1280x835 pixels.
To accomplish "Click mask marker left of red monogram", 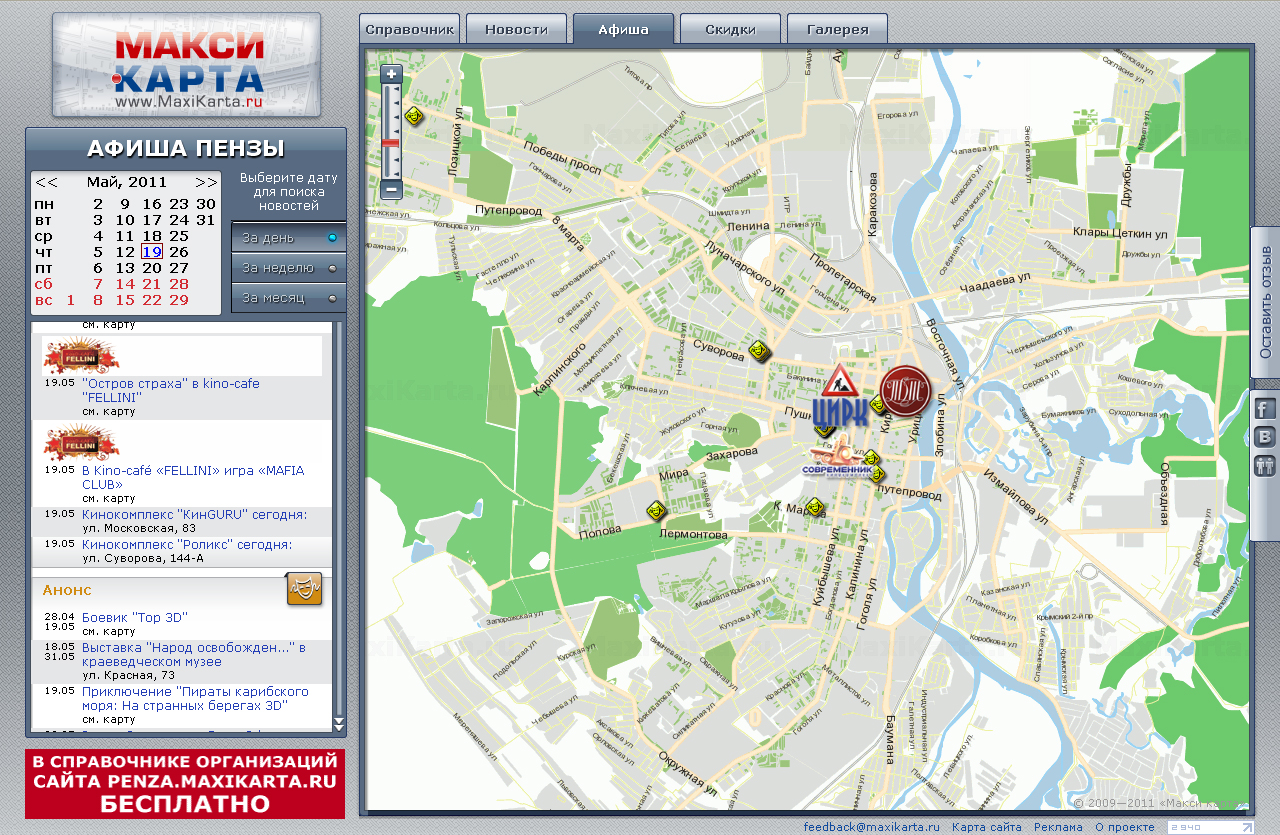I will 876,404.
